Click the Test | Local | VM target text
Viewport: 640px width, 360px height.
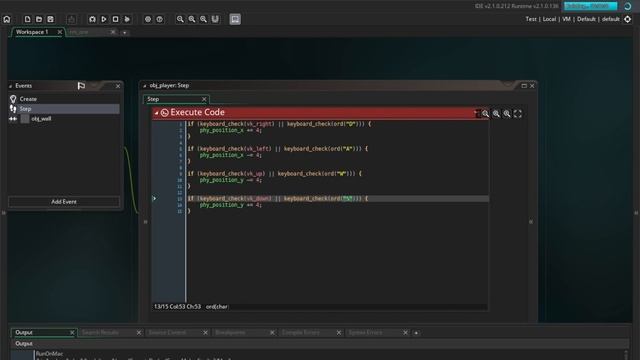click(572, 19)
